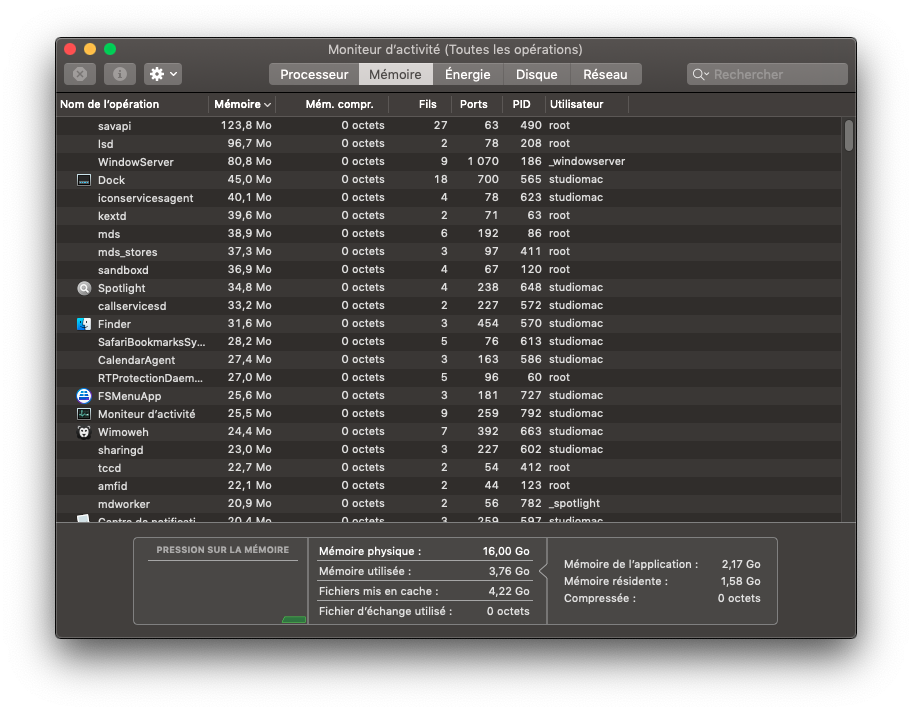Open the process info (i) button
The height and width of the screenshot is (712, 912).
(x=120, y=74)
